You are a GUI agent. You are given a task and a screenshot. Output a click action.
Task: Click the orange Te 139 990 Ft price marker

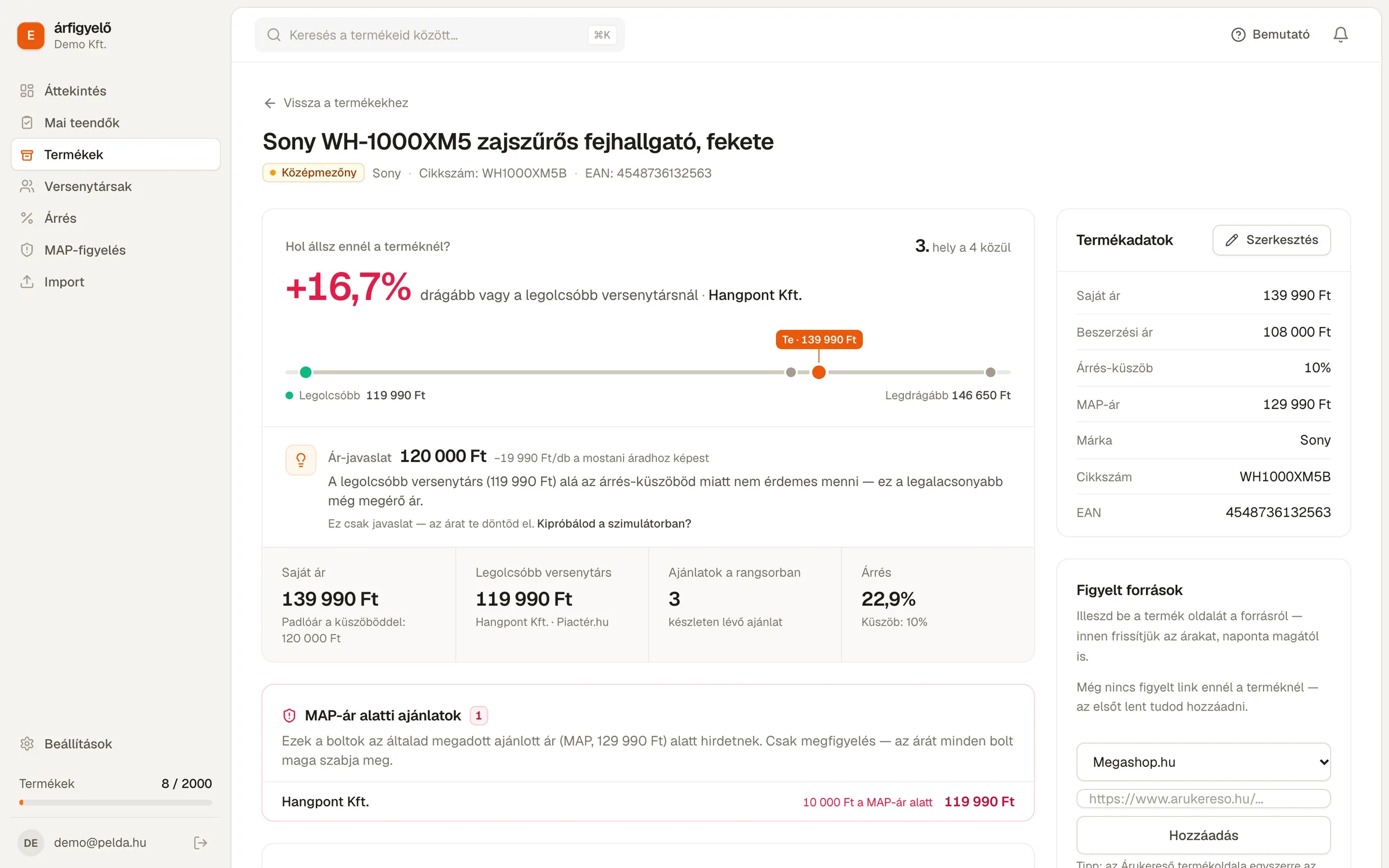[819, 340]
